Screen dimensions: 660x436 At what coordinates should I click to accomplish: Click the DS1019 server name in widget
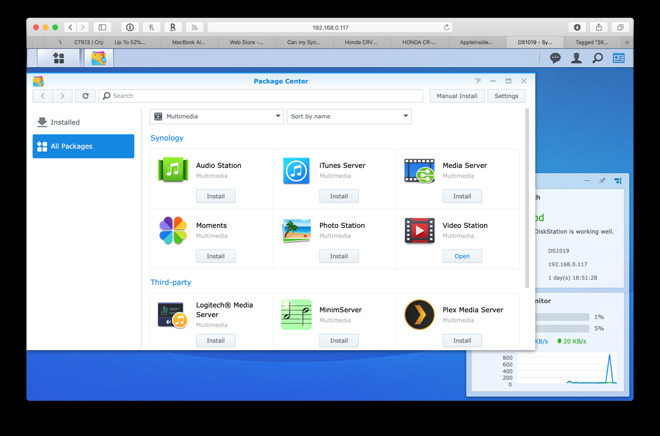559,251
